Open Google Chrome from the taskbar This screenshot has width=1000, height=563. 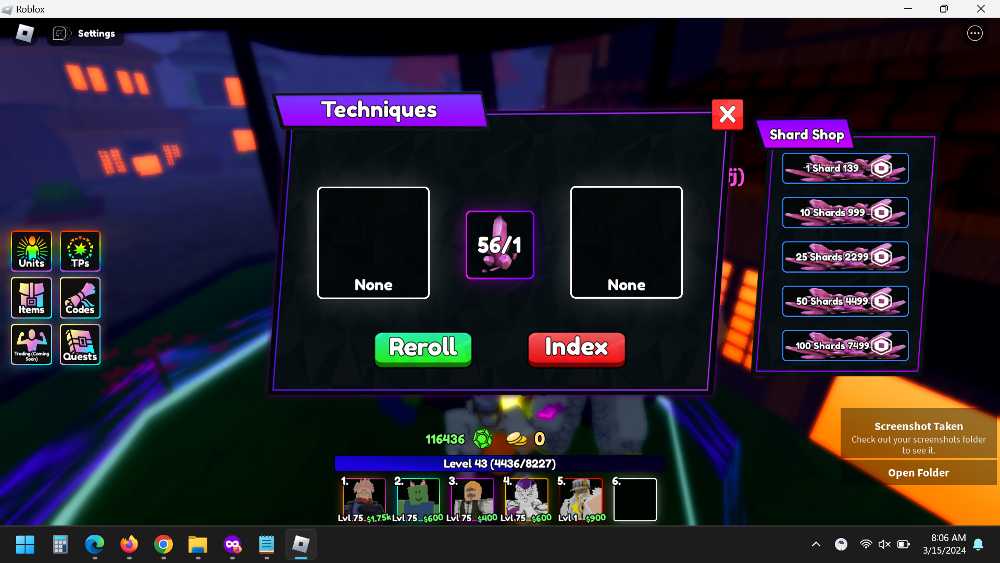click(163, 545)
